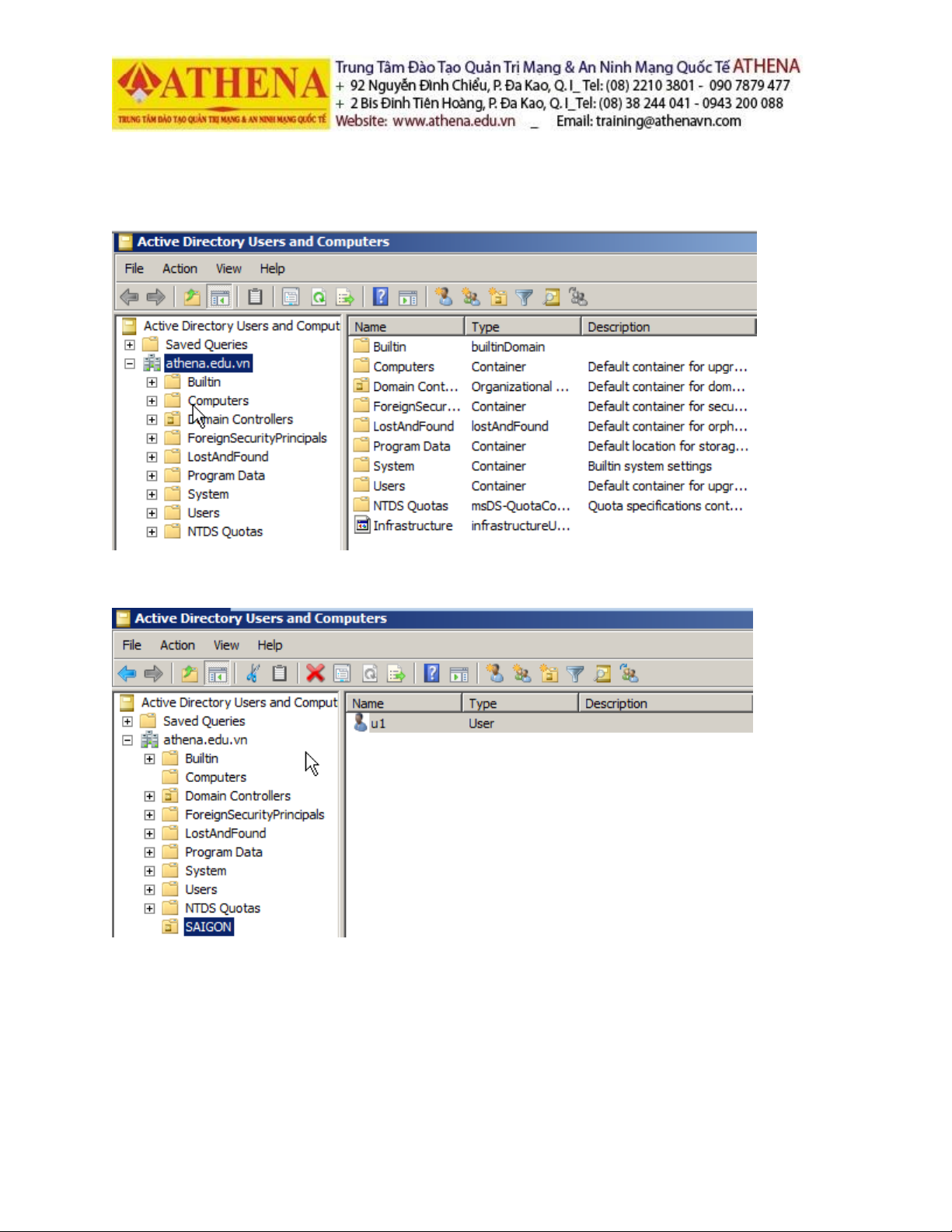Open Action menu in the top window
Screen dimensions: 952x1232
point(180,268)
